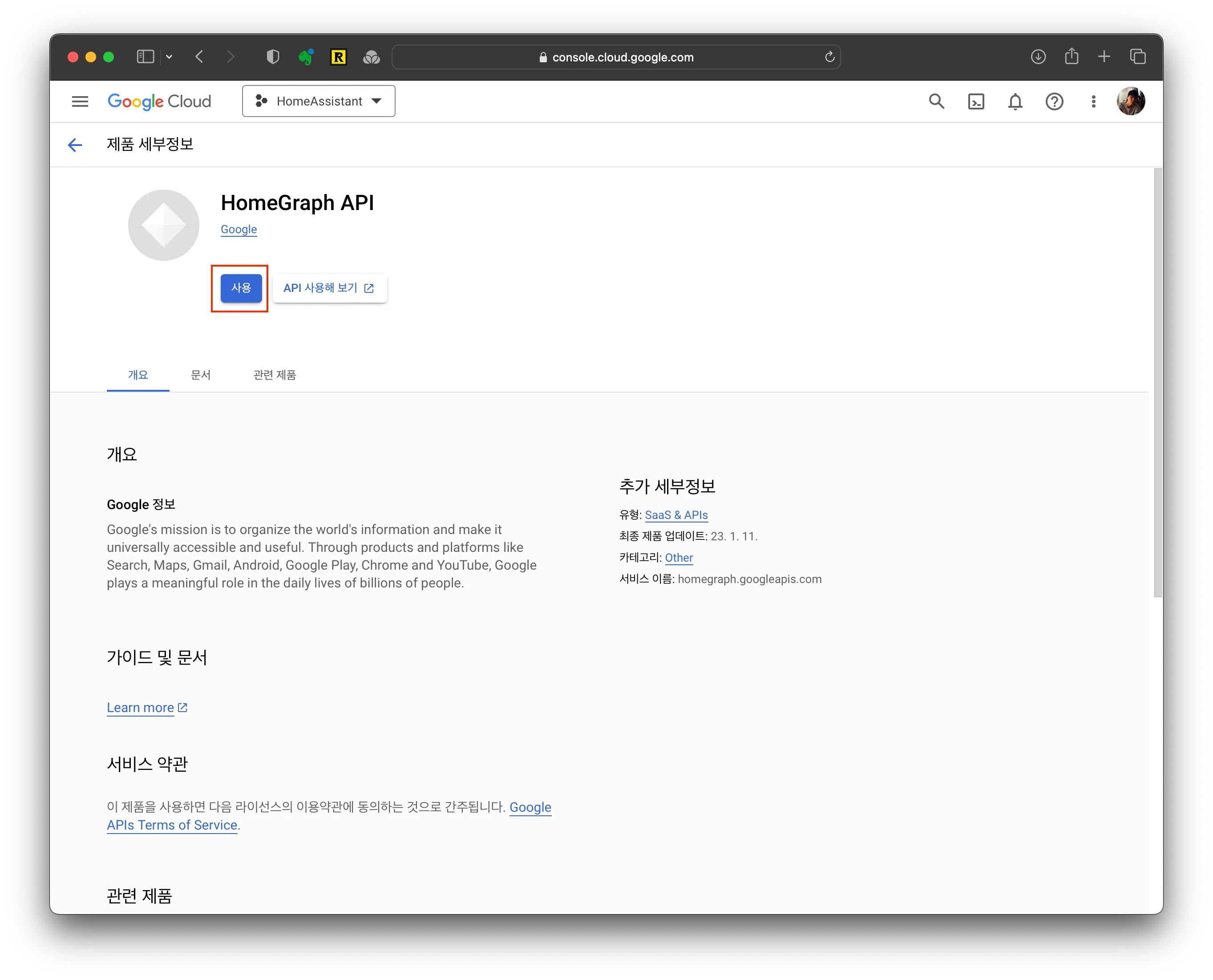The height and width of the screenshot is (980, 1213).
Task: Show the Safari tab overview
Action: 1137,57
